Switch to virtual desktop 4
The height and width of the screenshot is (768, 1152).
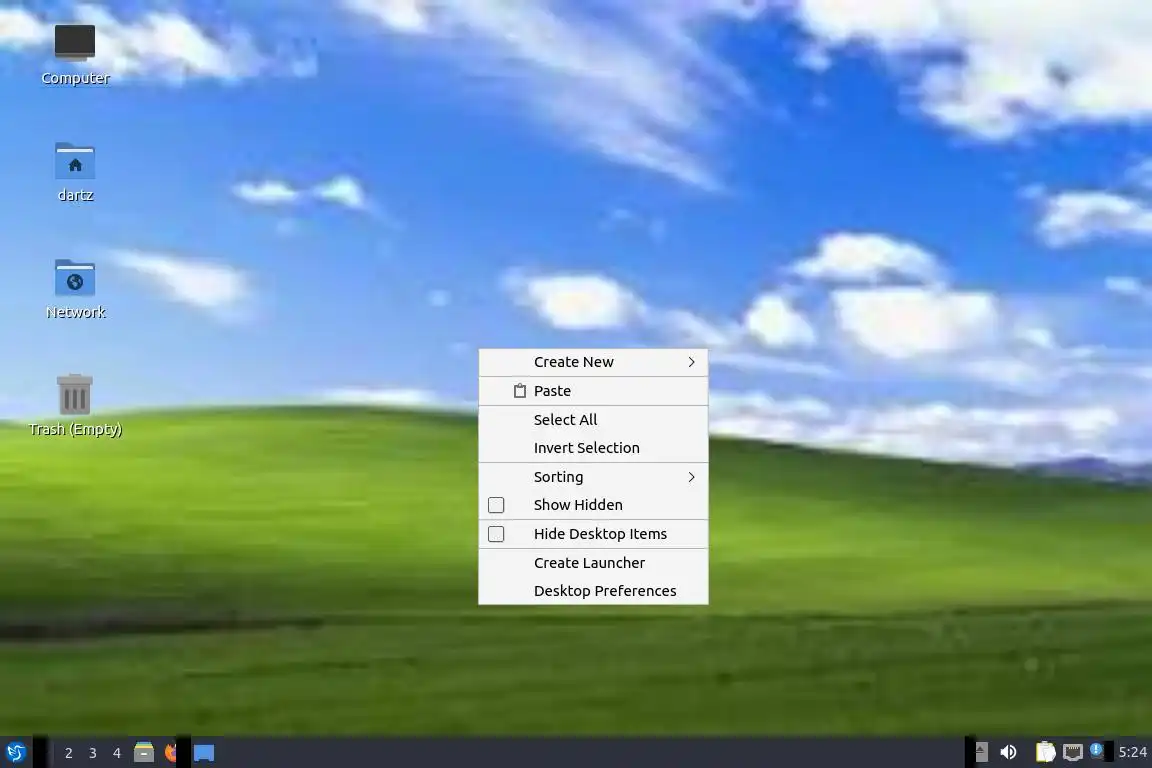click(117, 753)
